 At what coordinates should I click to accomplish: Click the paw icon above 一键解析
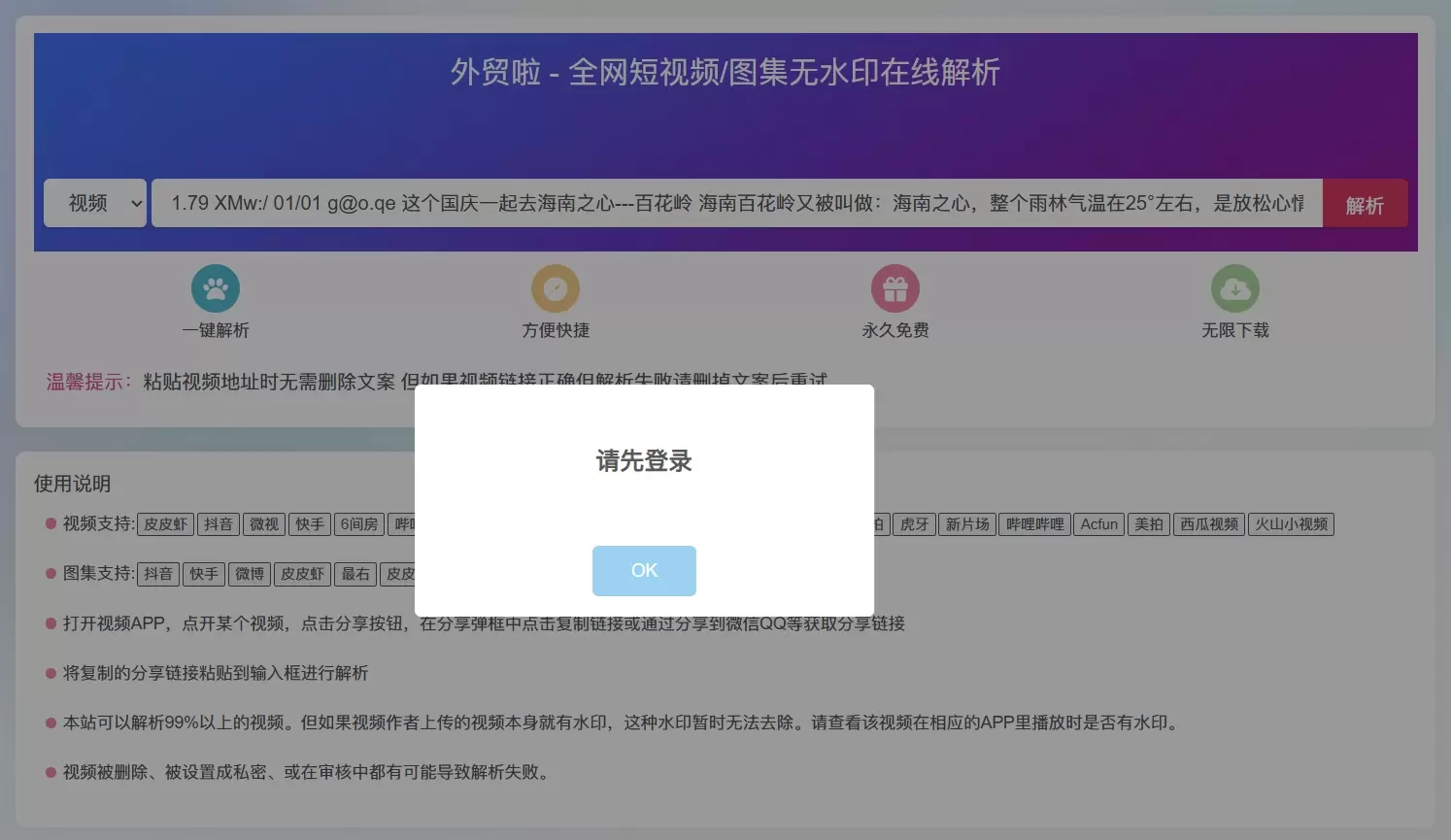coord(216,288)
